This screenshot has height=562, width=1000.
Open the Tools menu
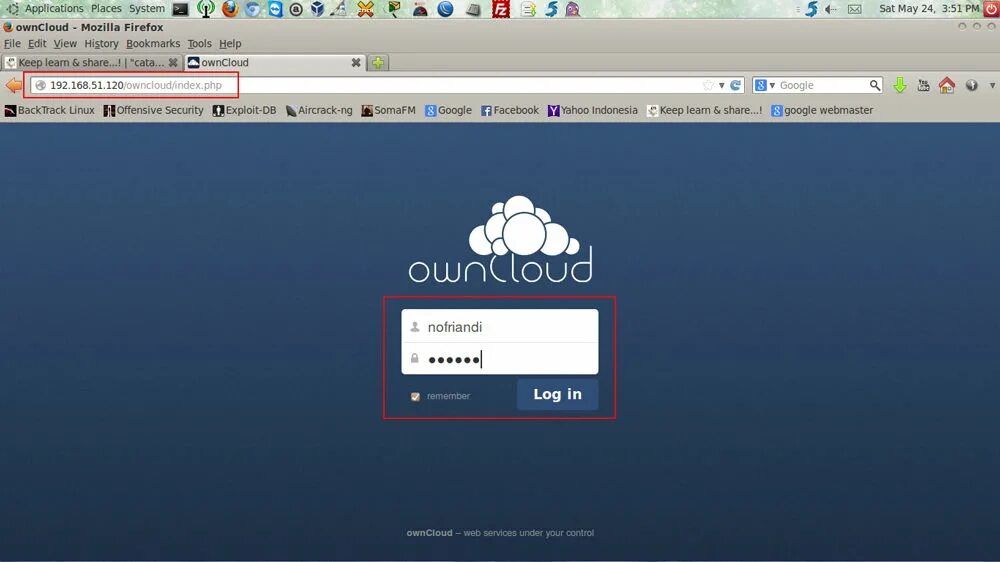[199, 43]
